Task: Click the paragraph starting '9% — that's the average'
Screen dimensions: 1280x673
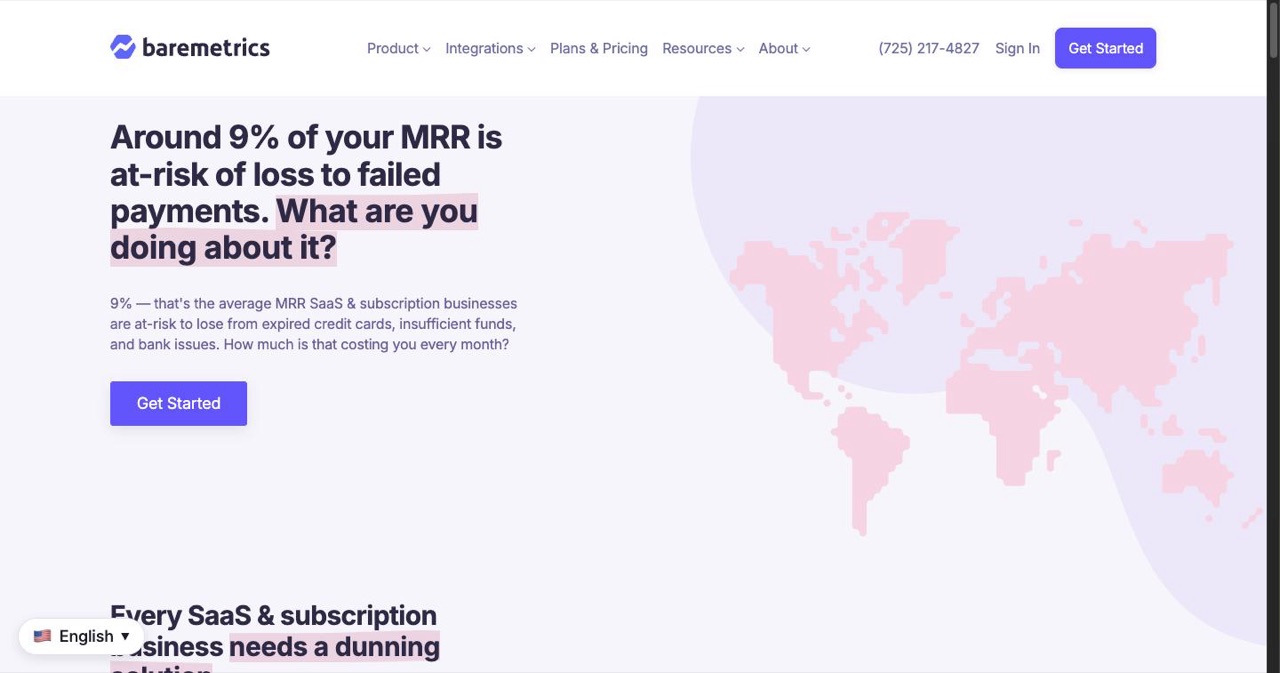Action: [313, 324]
